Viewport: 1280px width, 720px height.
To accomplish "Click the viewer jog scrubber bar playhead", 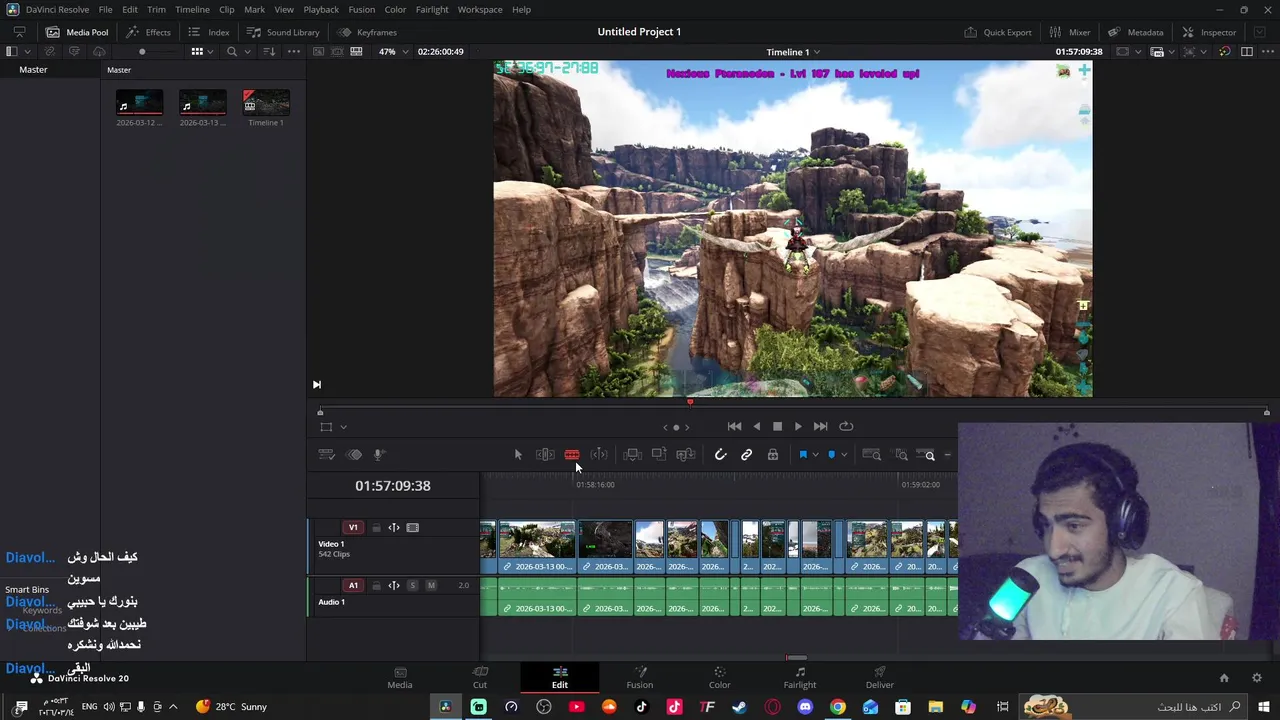I will click(x=690, y=402).
